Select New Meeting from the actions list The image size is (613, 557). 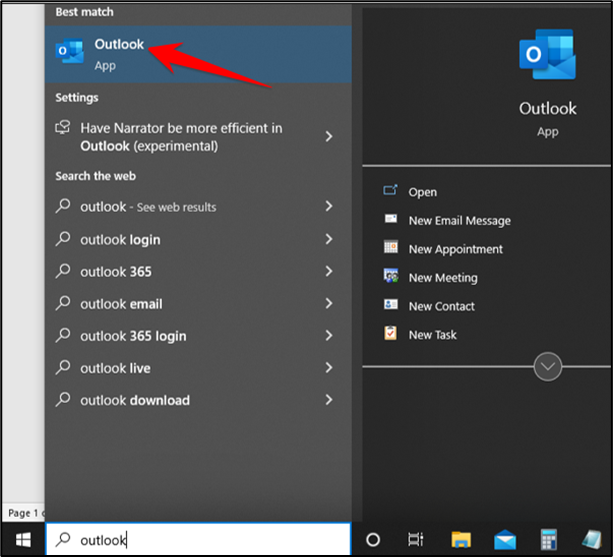pos(442,277)
